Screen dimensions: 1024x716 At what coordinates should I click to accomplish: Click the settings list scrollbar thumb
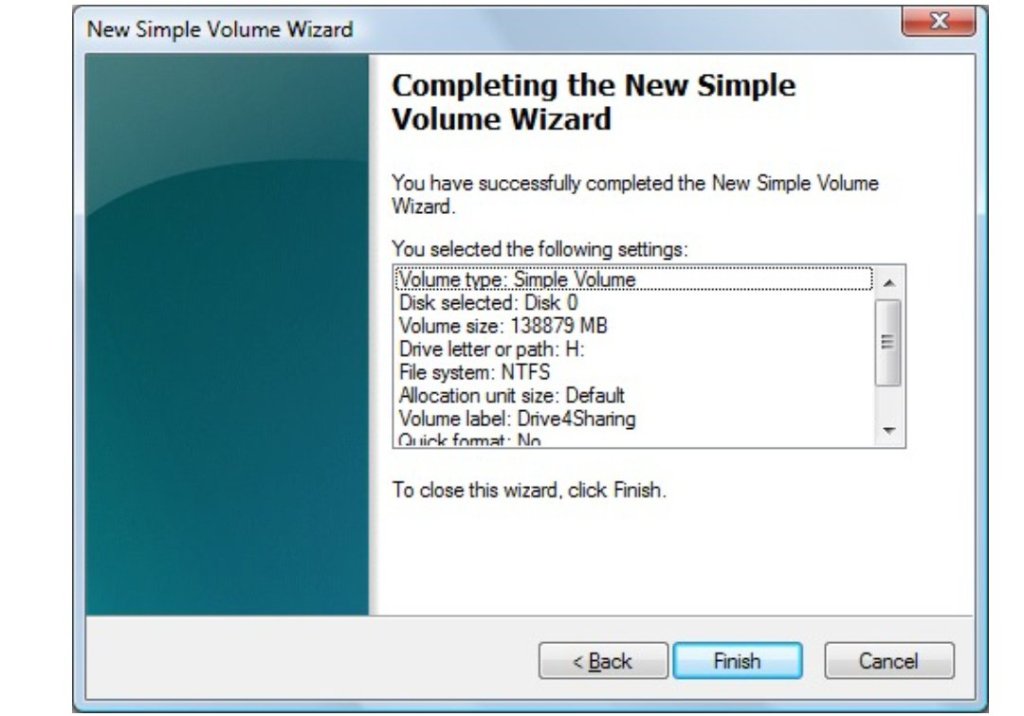point(888,342)
